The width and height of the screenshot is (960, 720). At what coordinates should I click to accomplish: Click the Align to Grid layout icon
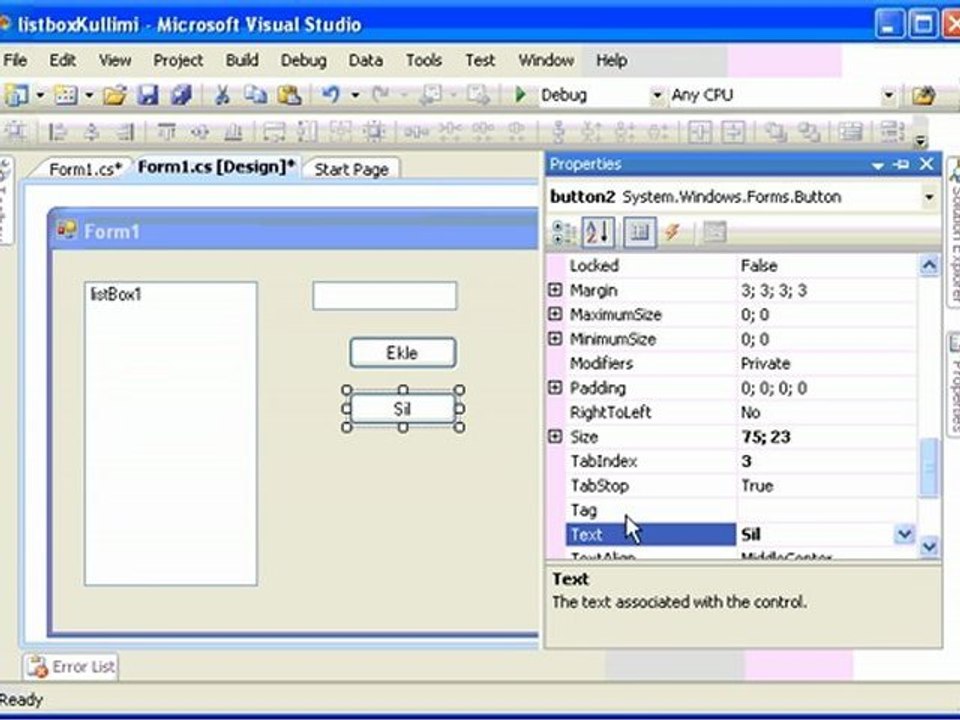coord(15,132)
